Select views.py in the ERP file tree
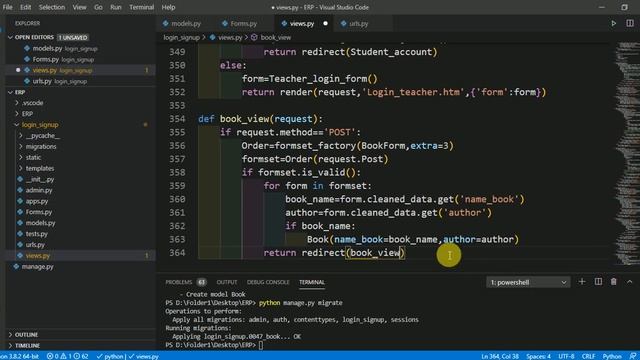 click(x=38, y=256)
